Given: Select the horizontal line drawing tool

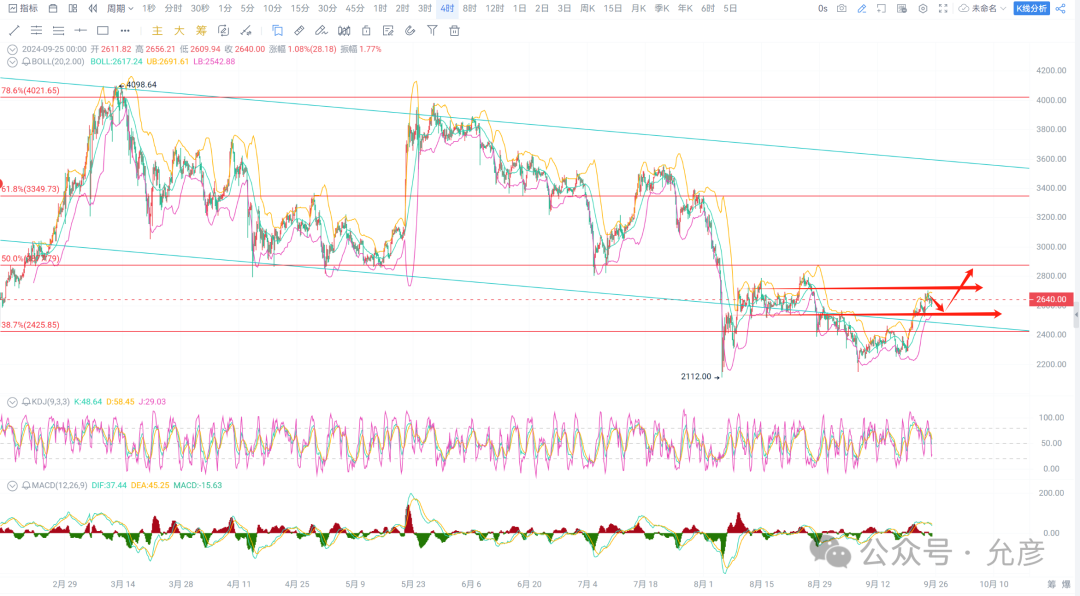Looking at the screenshot, I should tap(81, 30).
